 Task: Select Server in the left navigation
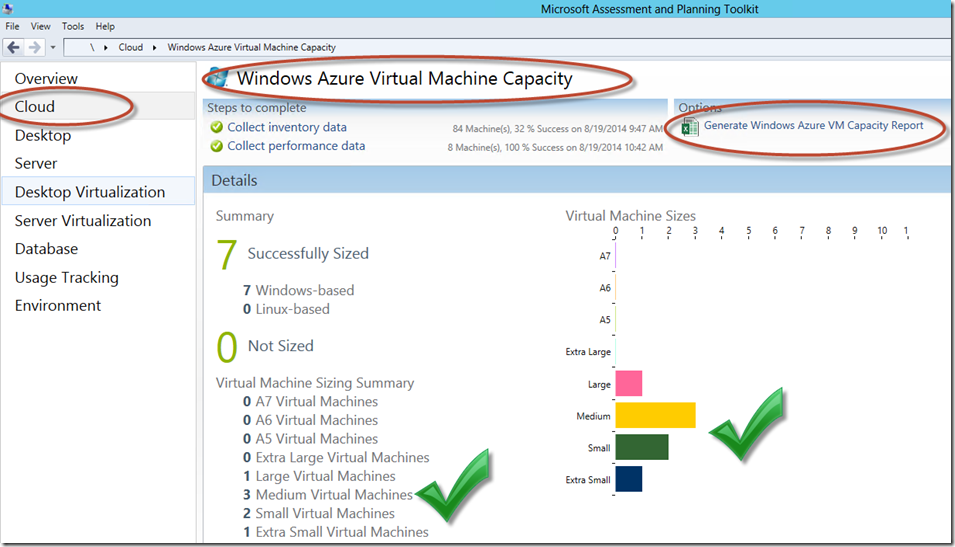[36, 163]
